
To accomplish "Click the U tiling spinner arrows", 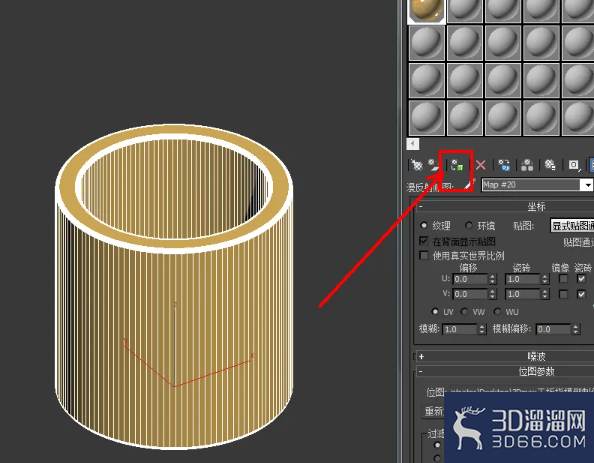I will coord(545,279).
